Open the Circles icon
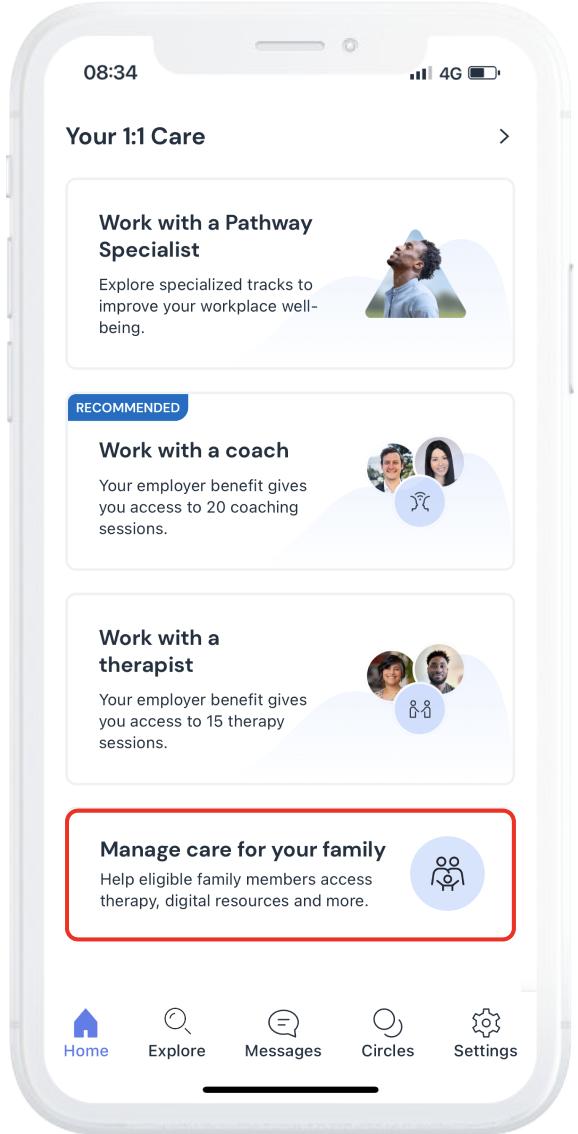The width and height of the screenshot is (578, 1134). (x=388, y=1023)
